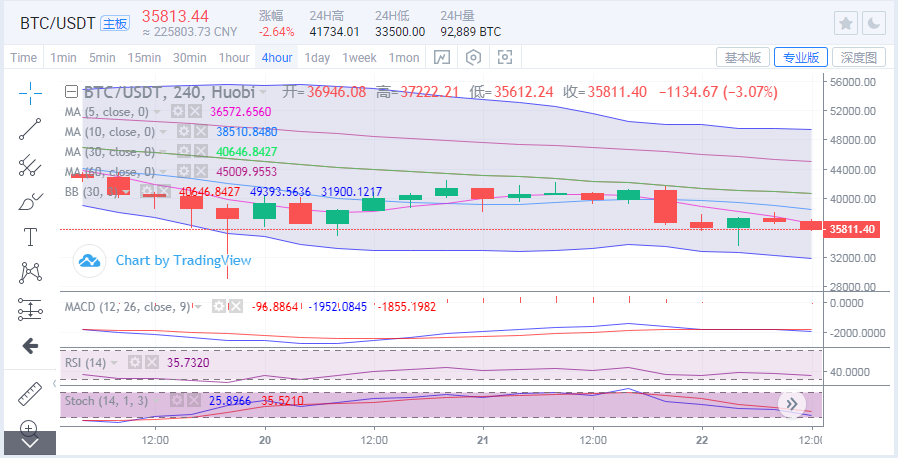Add BTC/USDT to favorites with star

pyautogui.click(x=846, y=23)
